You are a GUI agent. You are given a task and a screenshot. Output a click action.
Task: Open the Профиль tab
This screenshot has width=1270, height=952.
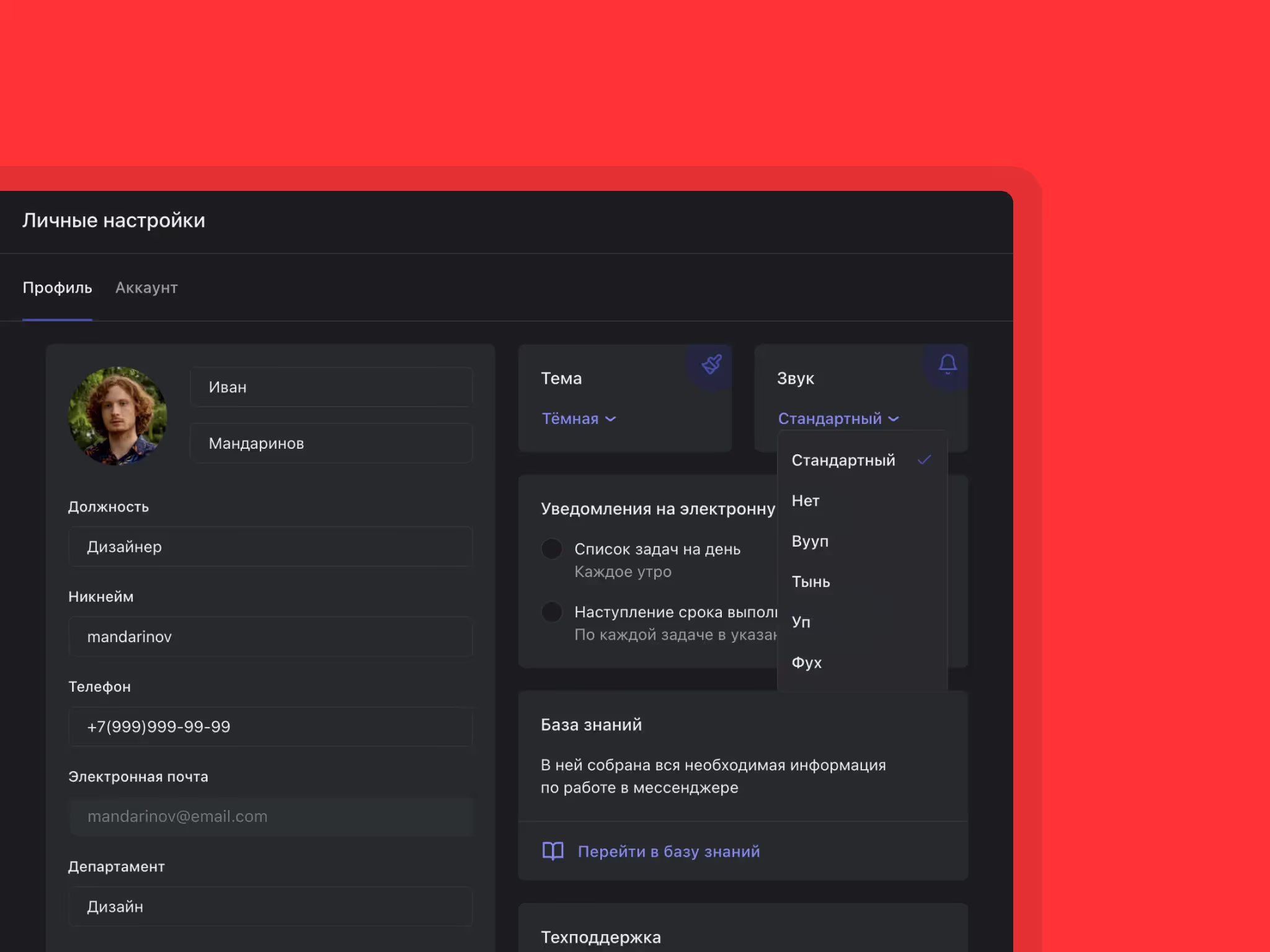57,288
